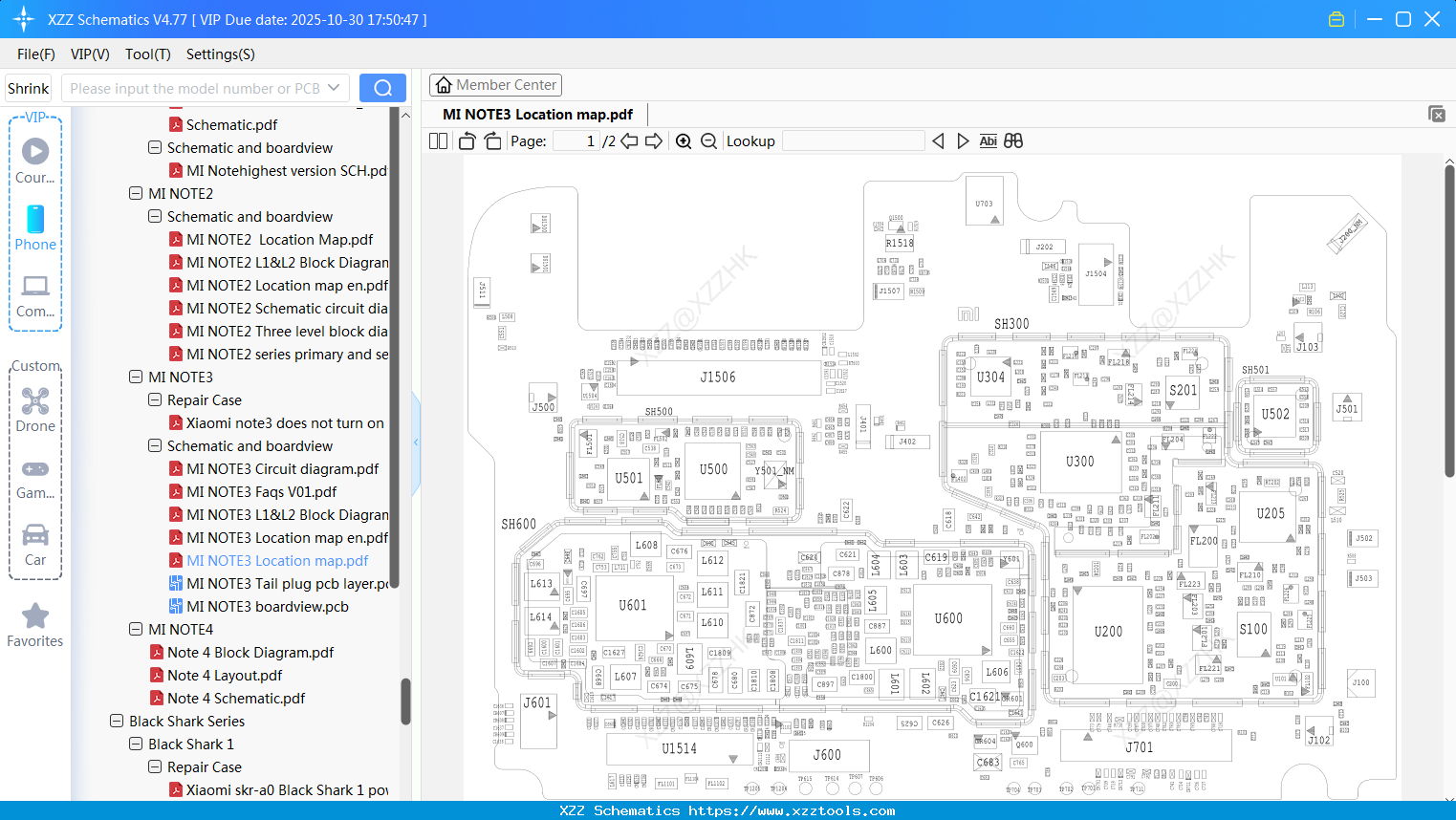The height and width of the screenshot is (820, 1456).
Task: Collapse the Black Shark Series node
Action: pos(117,721)
